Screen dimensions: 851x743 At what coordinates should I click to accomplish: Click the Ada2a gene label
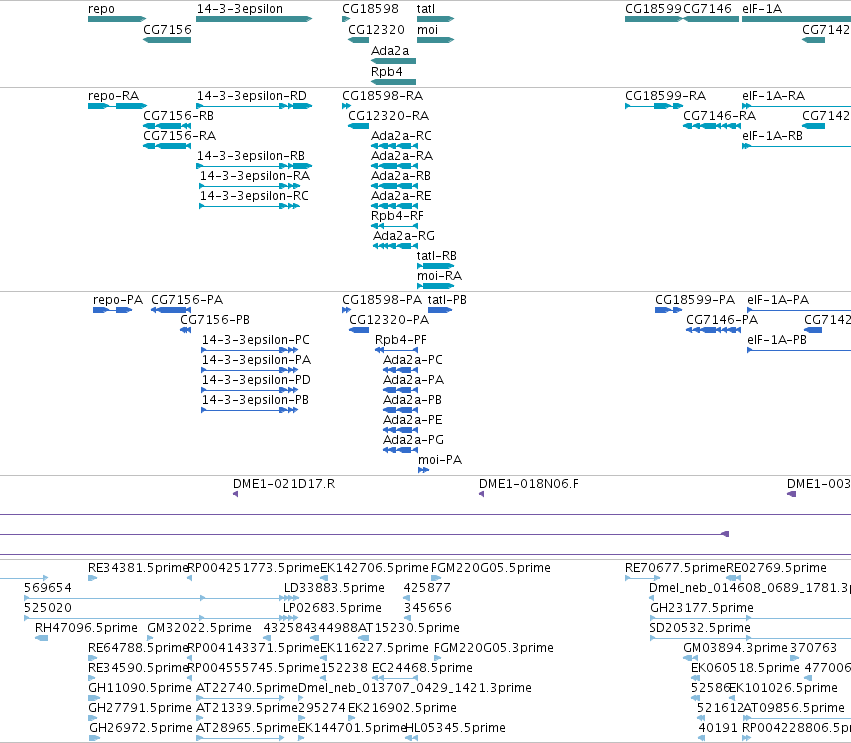tap(390, 50)
